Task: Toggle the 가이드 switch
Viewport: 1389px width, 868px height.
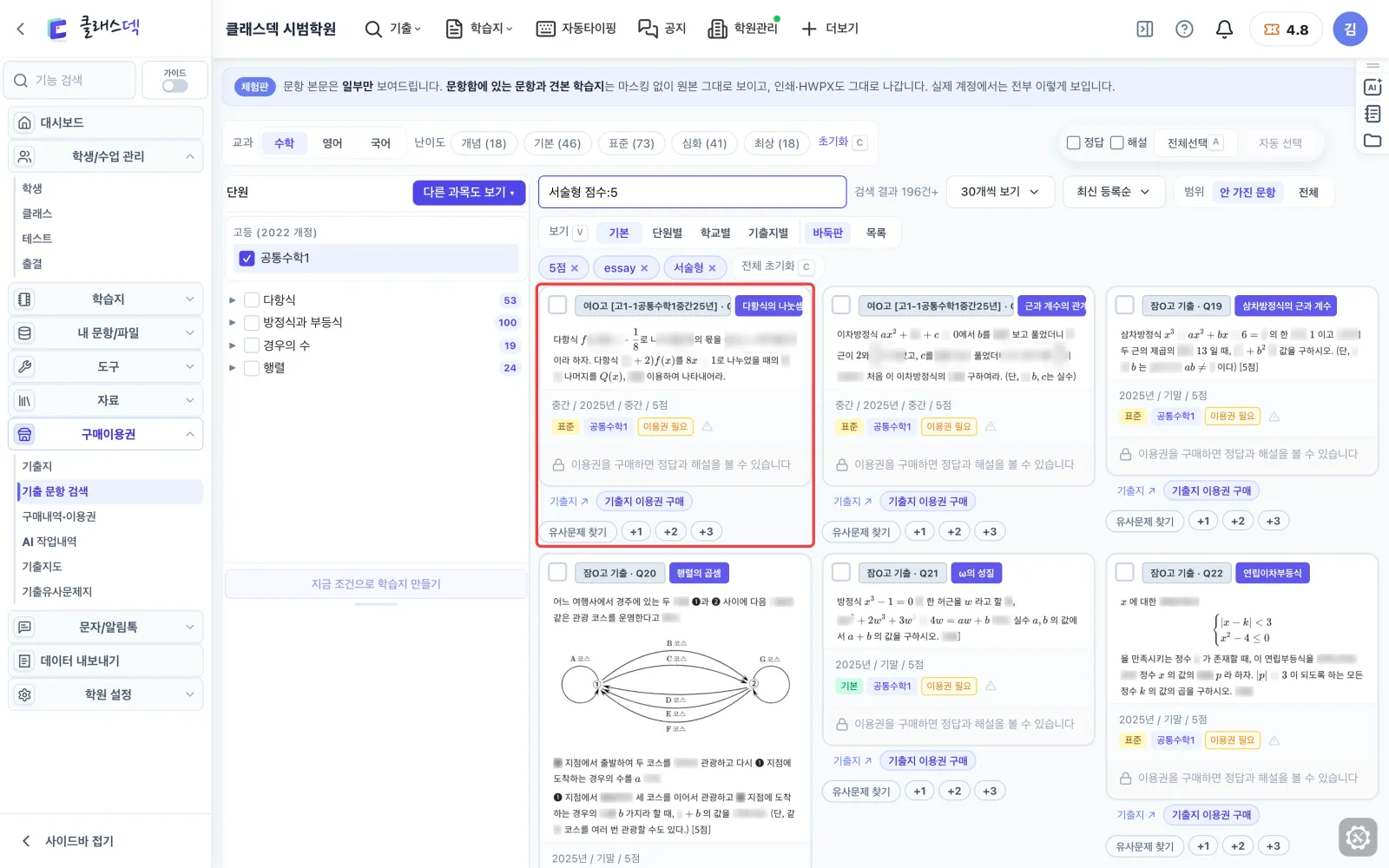Action: click(174, 86)
